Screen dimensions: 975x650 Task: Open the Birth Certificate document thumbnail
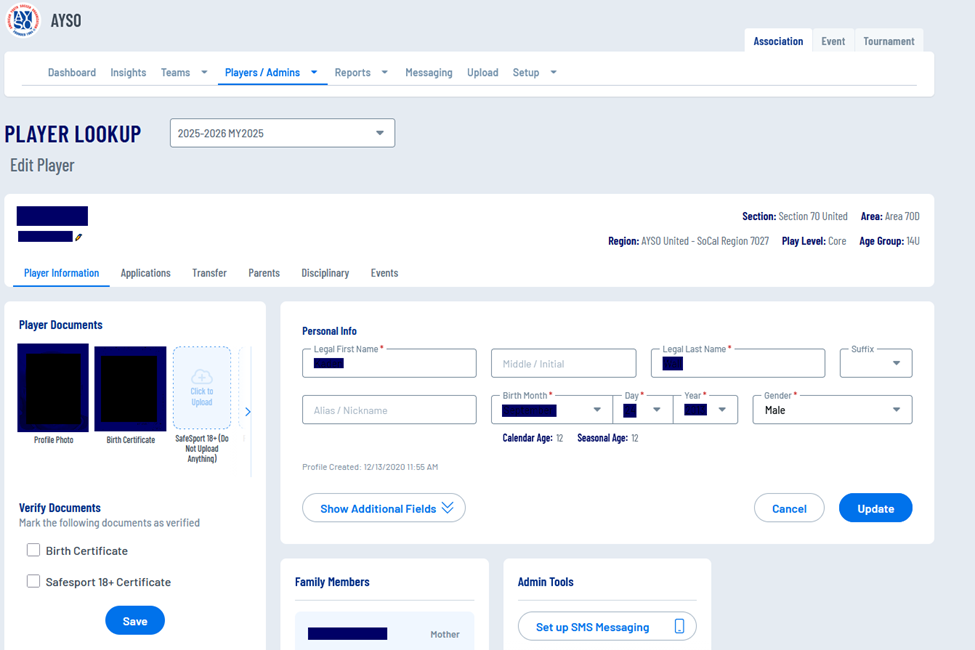tap(130, 388)
